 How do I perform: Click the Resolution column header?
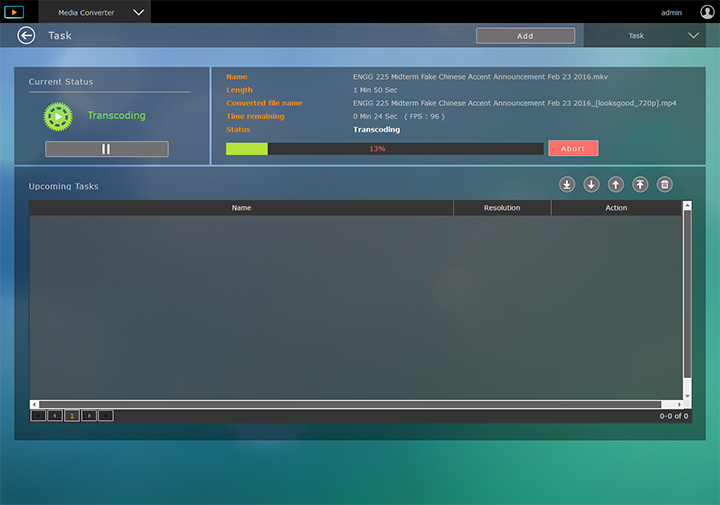pyautogui.click(x=502, y=208)
